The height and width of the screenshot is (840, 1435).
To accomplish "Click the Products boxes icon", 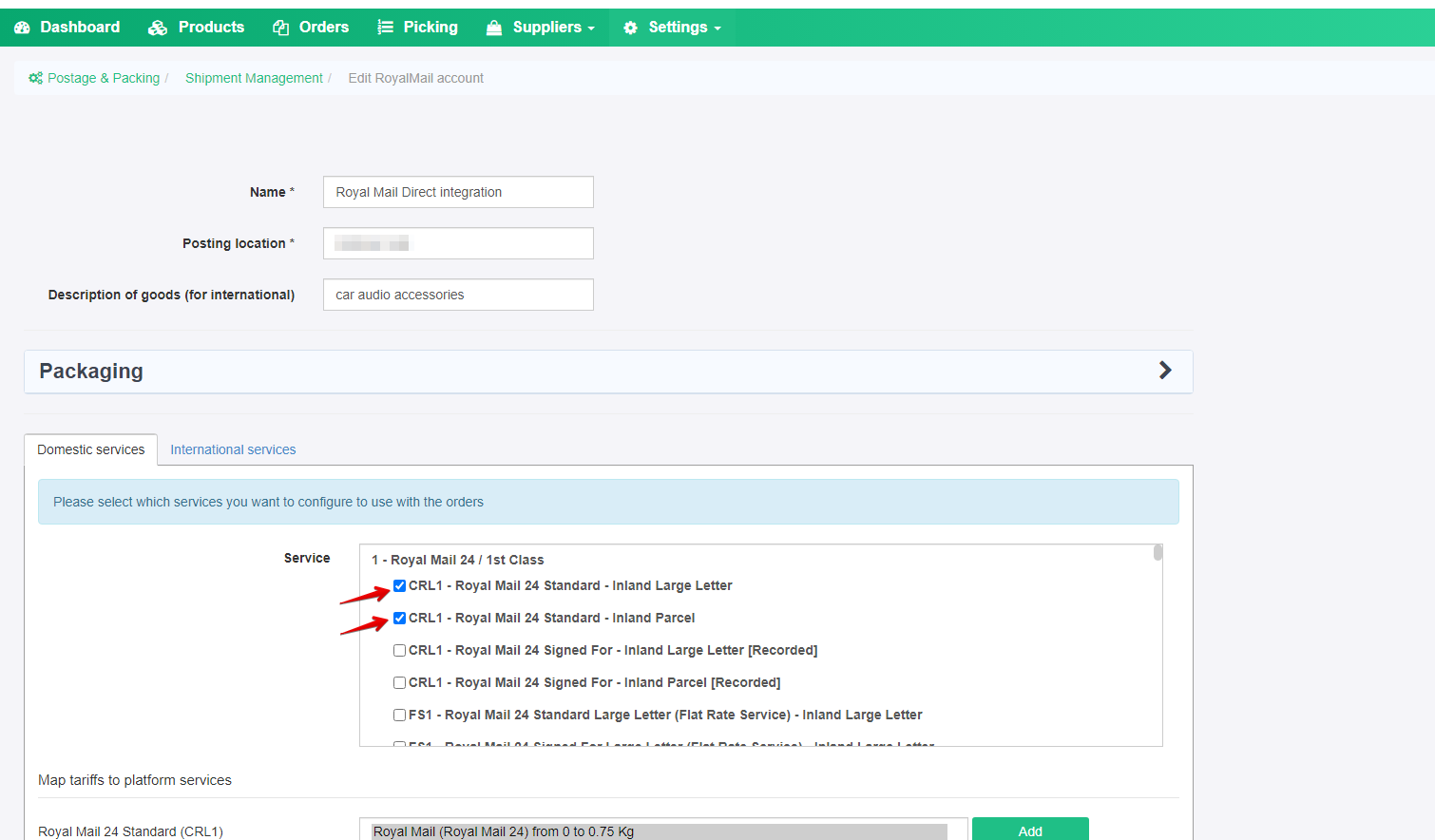I will coord(158,28).
